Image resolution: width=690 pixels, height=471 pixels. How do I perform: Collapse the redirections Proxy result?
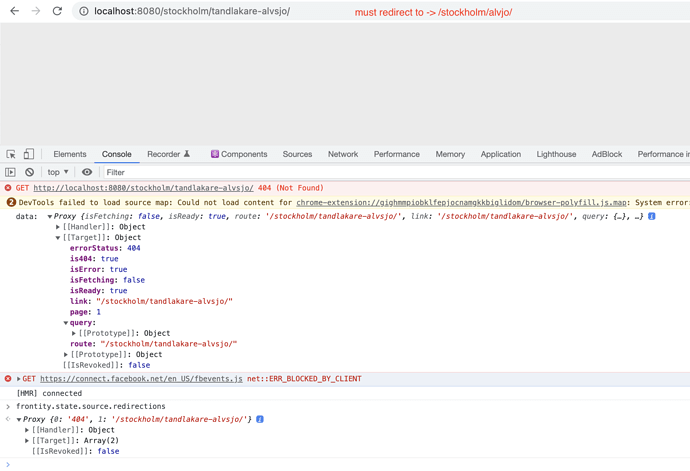point(19,419)
